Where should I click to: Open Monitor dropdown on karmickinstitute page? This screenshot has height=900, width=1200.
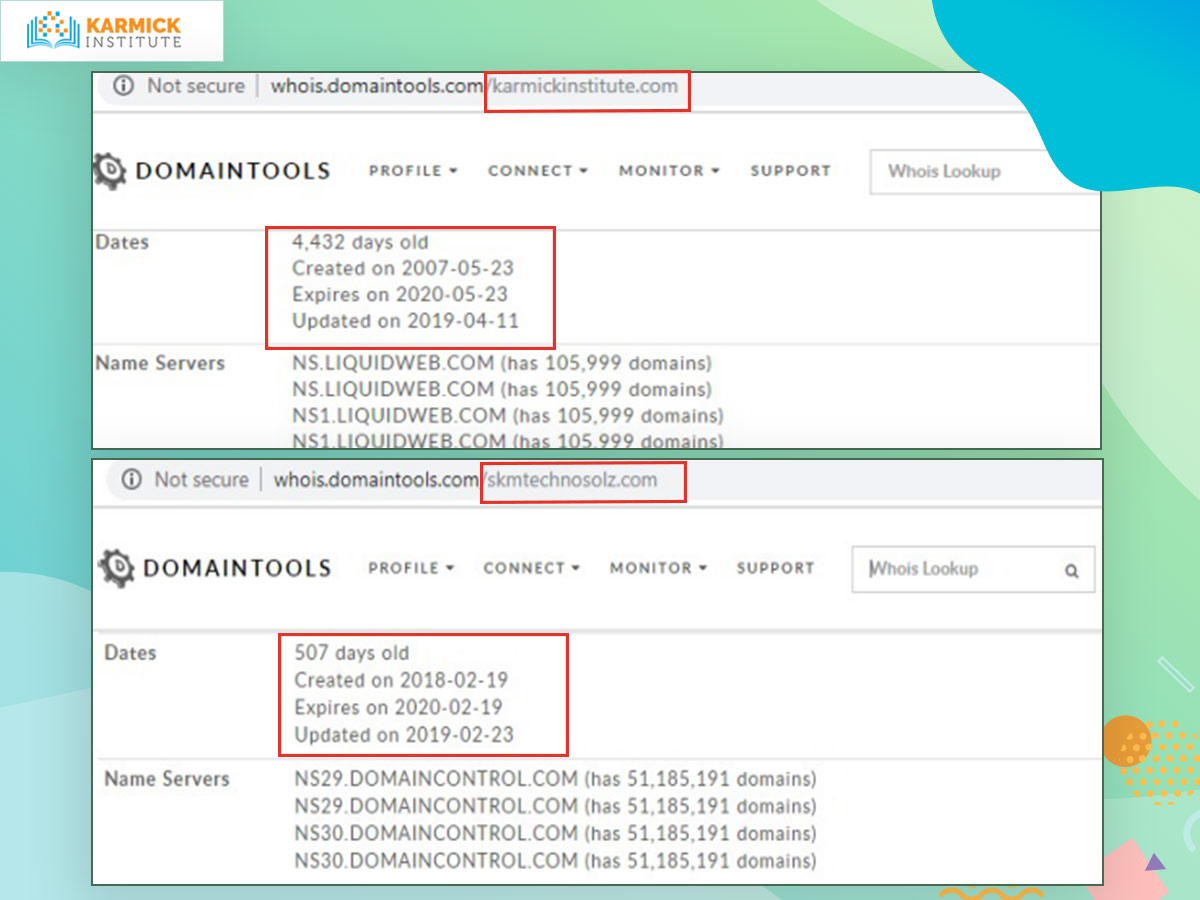coord(668,171)
